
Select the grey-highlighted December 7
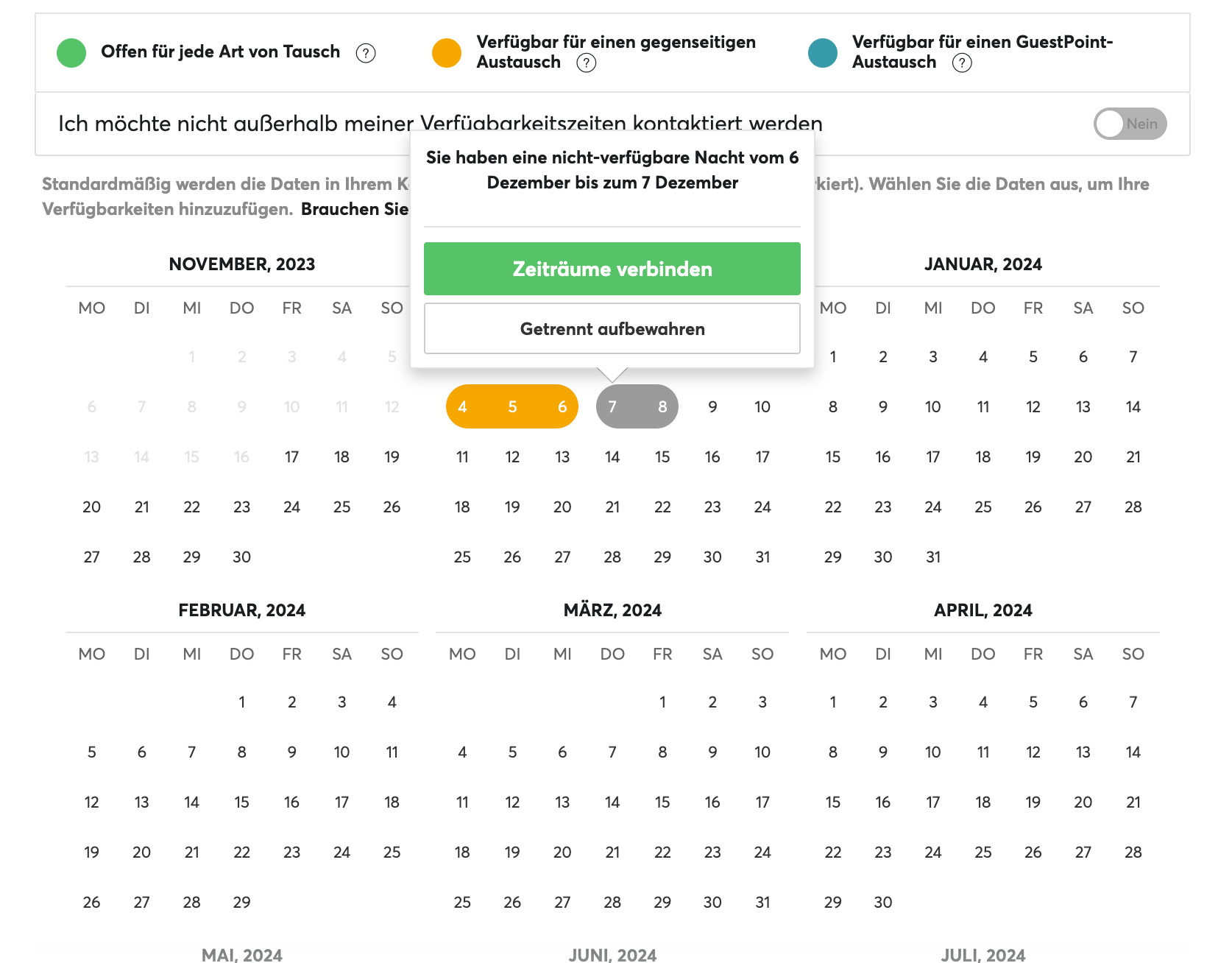point(612,406)
